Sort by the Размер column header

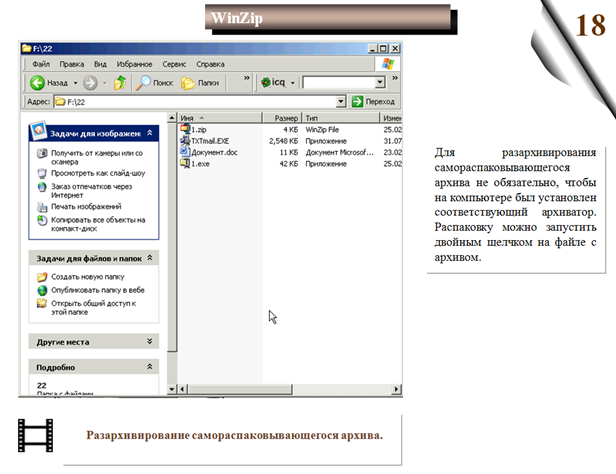282,118
